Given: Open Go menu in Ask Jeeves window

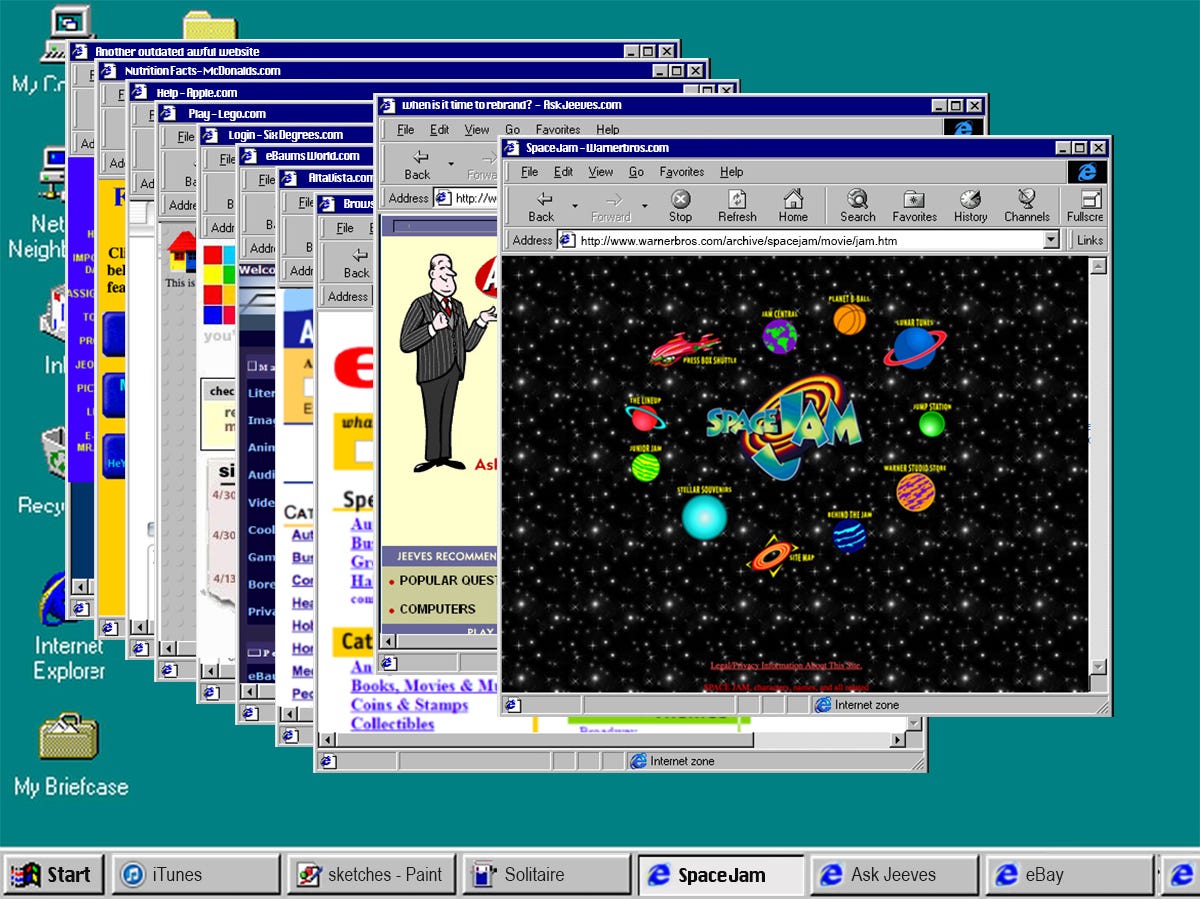Looking at the screenshot, I should [513, 130].
